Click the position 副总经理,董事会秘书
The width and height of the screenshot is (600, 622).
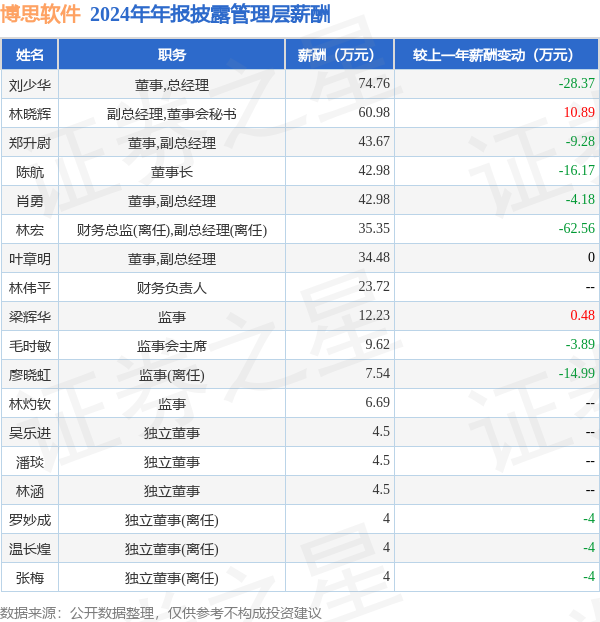172,114
